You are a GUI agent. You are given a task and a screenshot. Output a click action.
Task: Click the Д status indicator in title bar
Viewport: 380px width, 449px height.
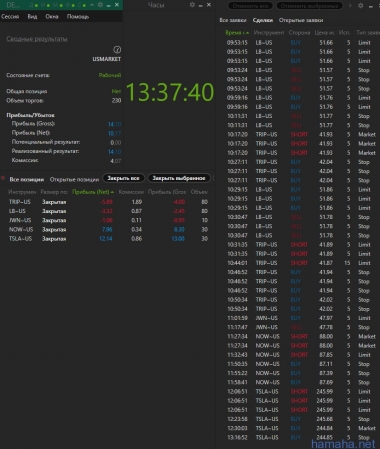pyautogui.click(x=33, y=5)
